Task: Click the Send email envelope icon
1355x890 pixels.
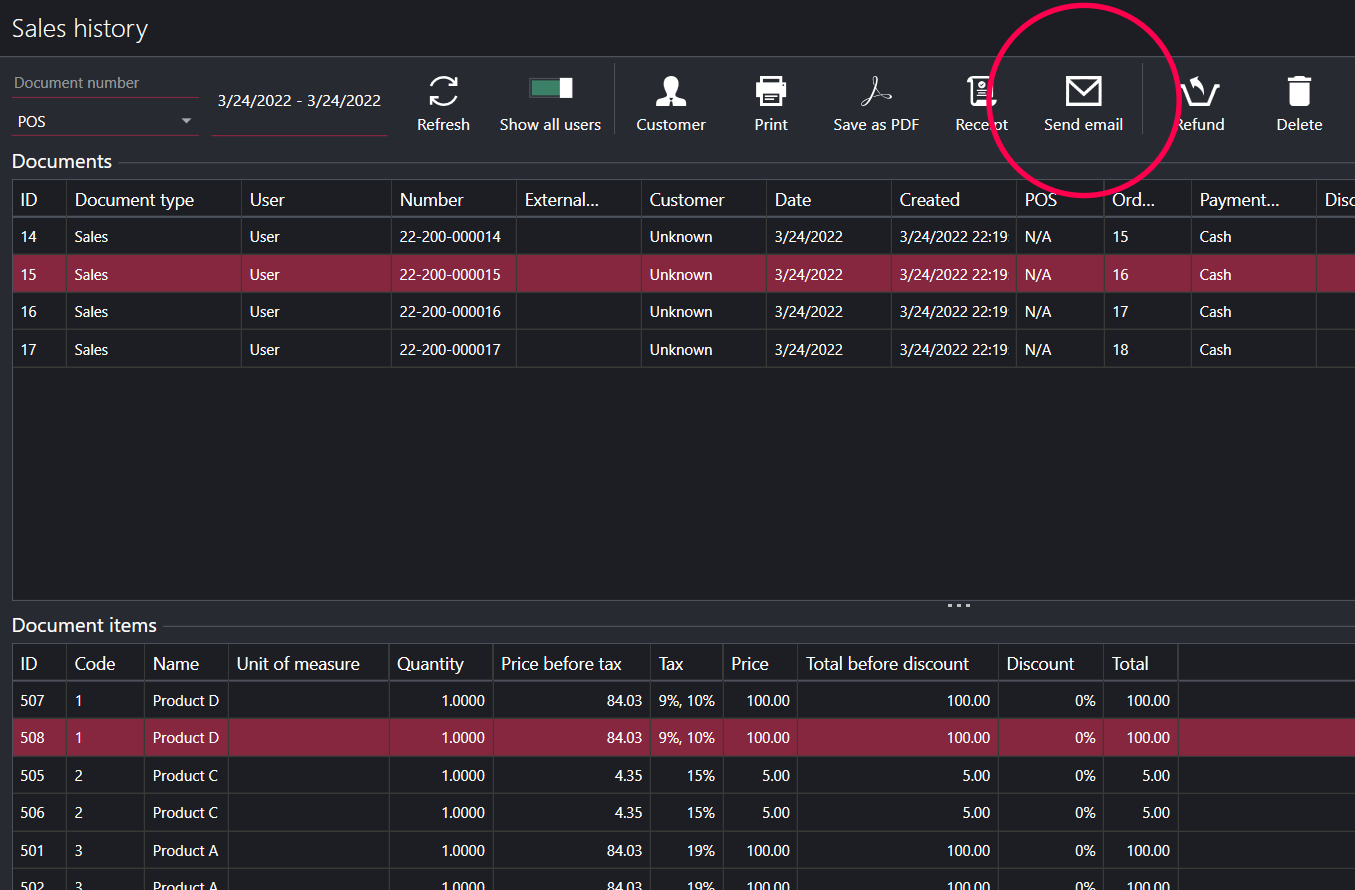Action: click(x=1083, y=92)
